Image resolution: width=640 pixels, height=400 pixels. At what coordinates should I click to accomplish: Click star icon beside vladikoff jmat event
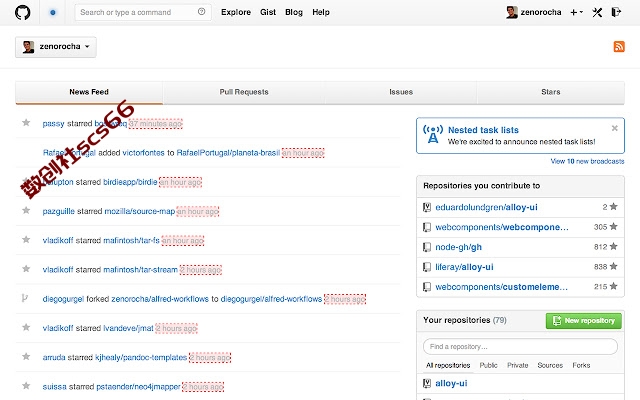[26, 327]
